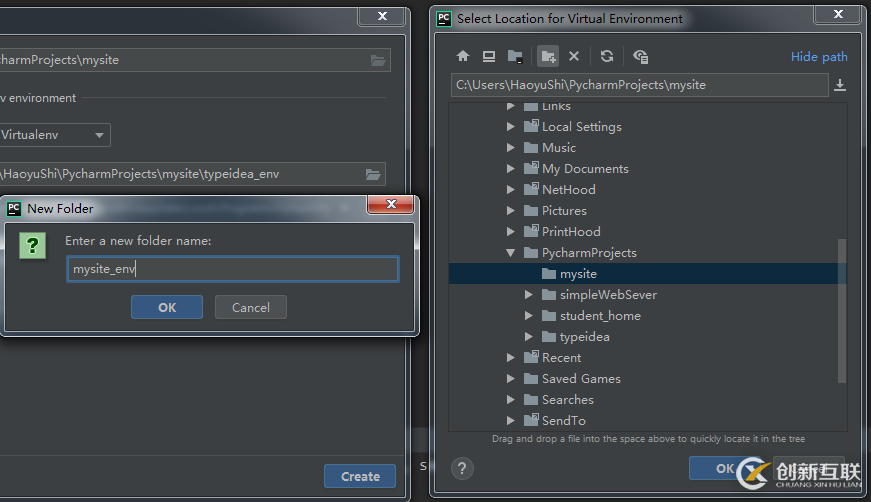Expand the NetHood folder

pos(510,189)
